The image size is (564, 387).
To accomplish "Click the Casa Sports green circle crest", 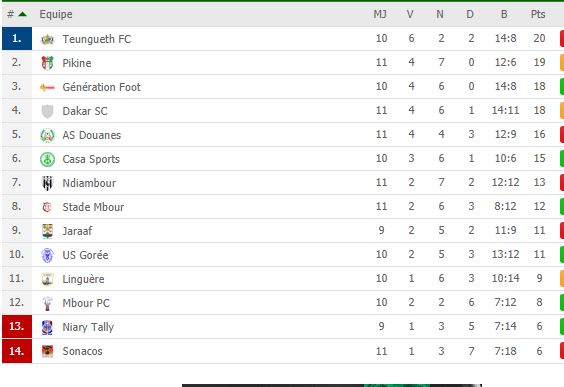I will [x=47, y=159].
